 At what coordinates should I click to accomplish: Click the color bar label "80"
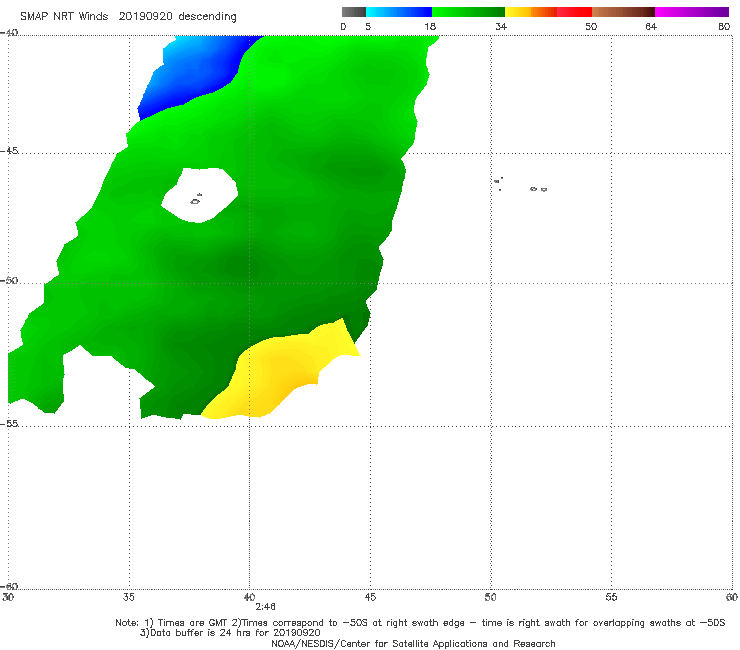[724, 27]
